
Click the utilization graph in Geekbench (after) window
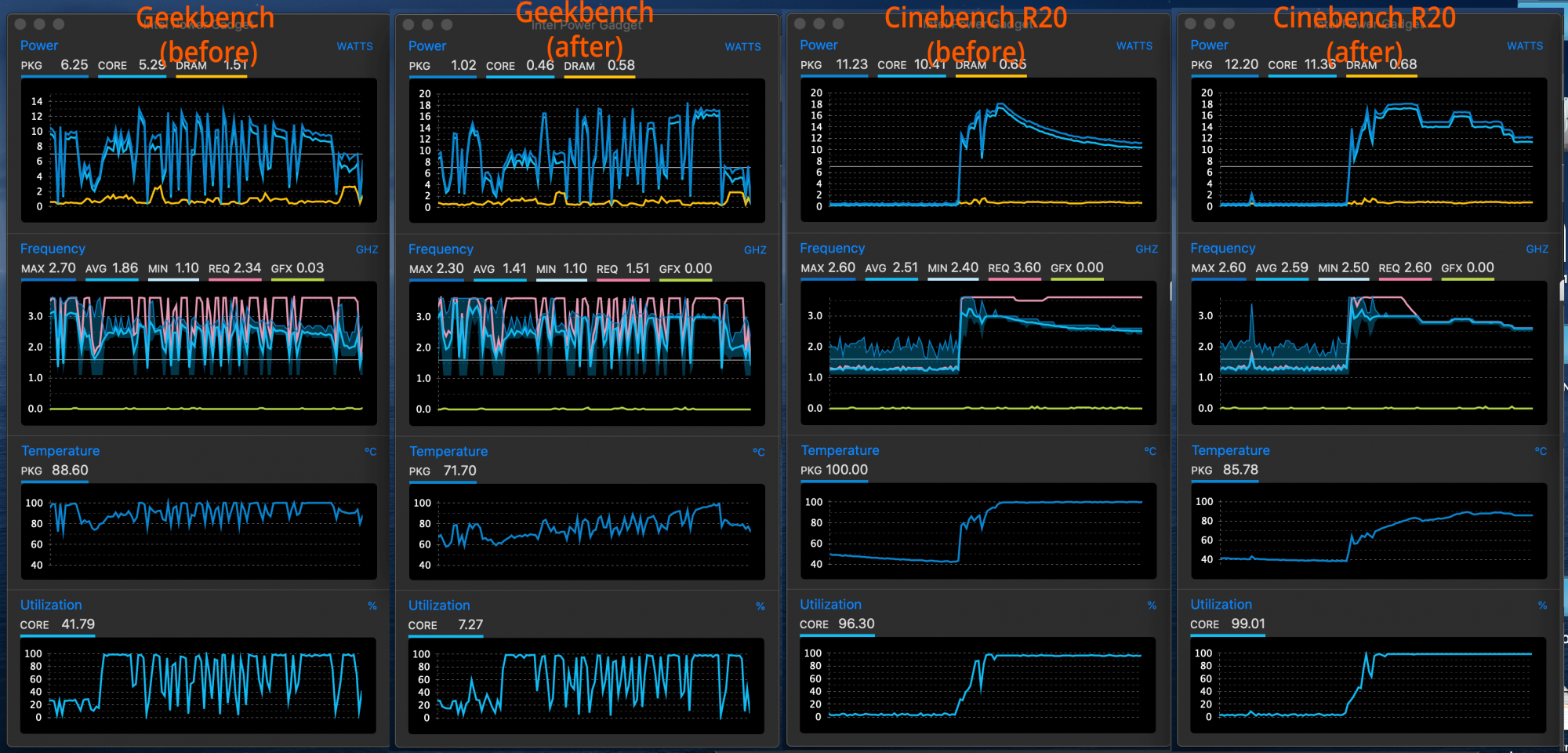point(586,686)
